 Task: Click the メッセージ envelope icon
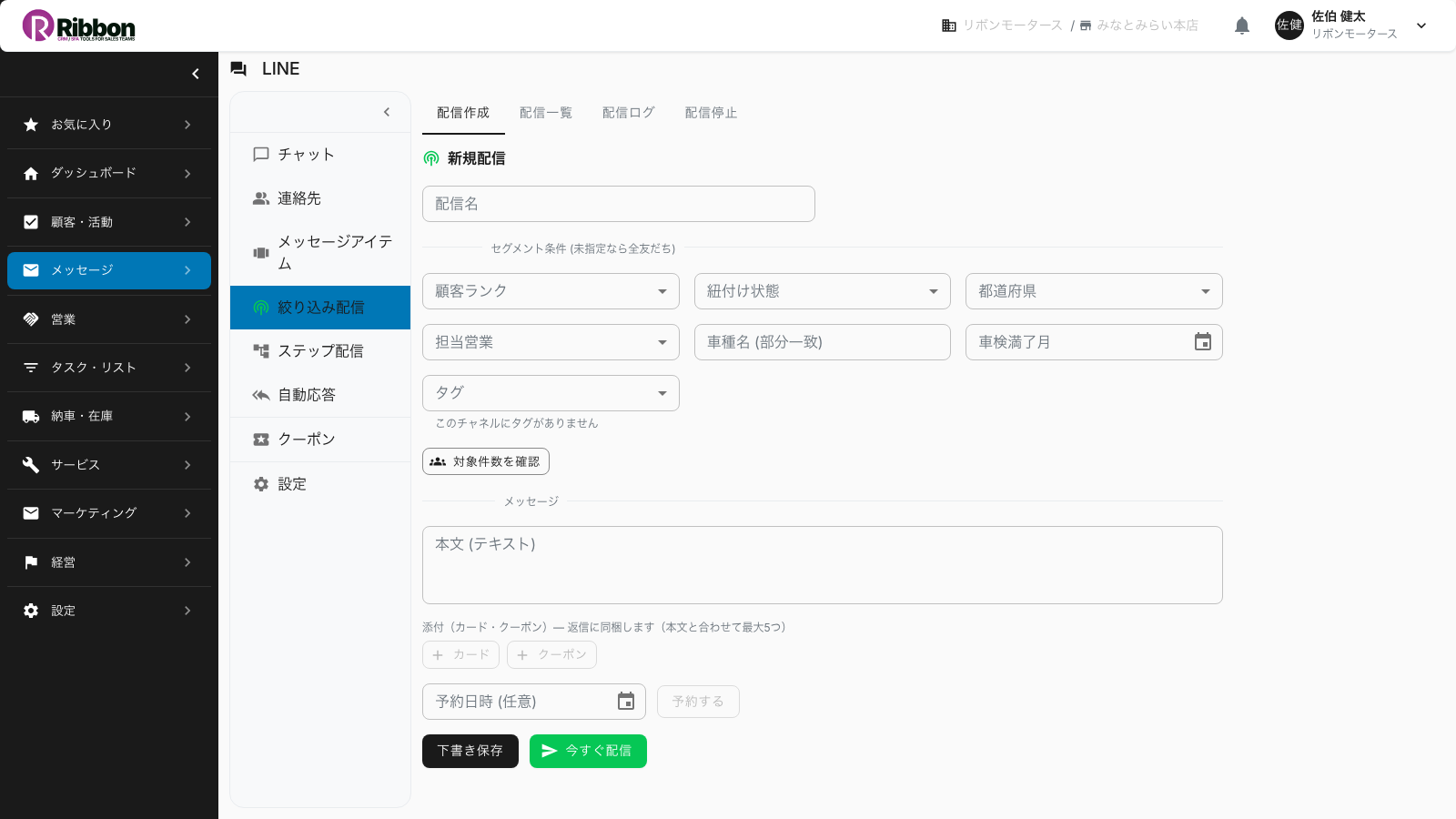pos(31,270)
